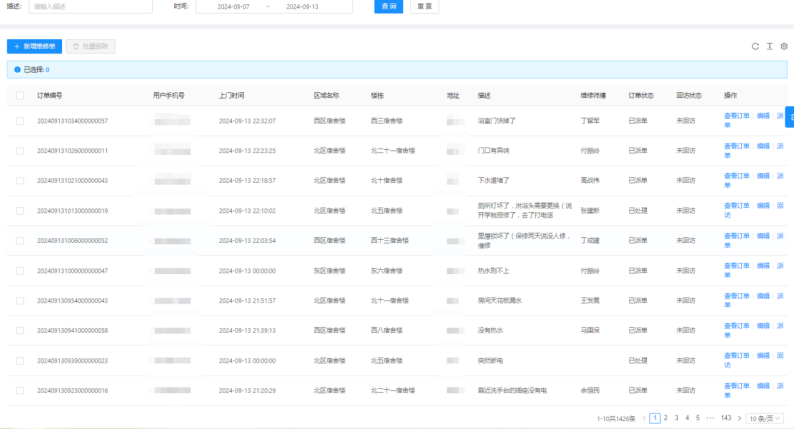Image resolution: width=794 pixels, height=429 pixels.
Task: View order for 下水道堵了 row
Action: (x=737, y=176)
